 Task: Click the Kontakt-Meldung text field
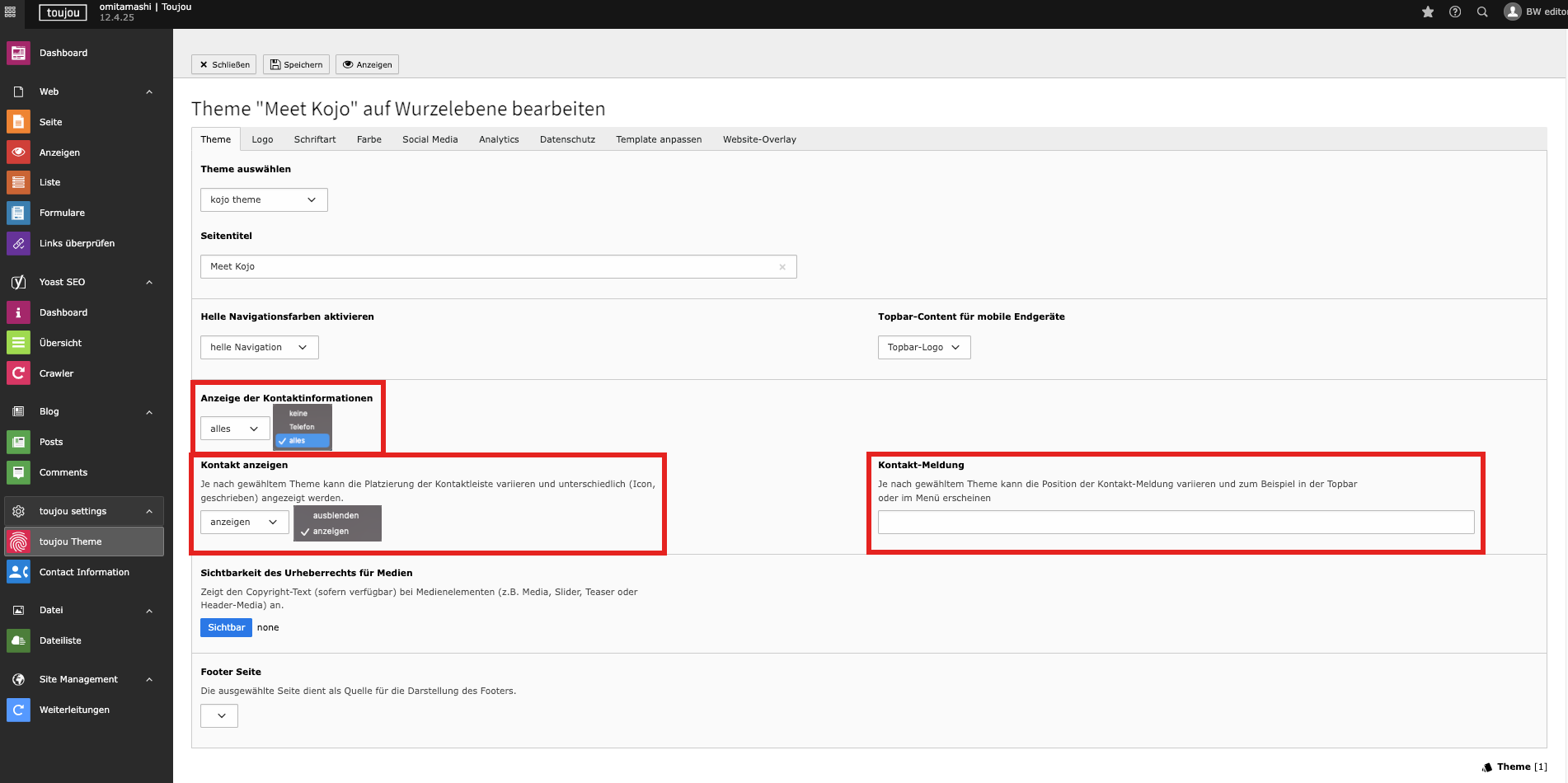click(1176, 522)
